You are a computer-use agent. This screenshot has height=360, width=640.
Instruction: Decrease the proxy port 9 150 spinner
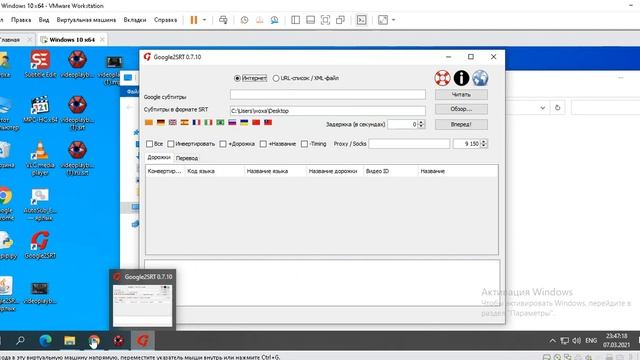pyautogui.click(x=484, y=146)
